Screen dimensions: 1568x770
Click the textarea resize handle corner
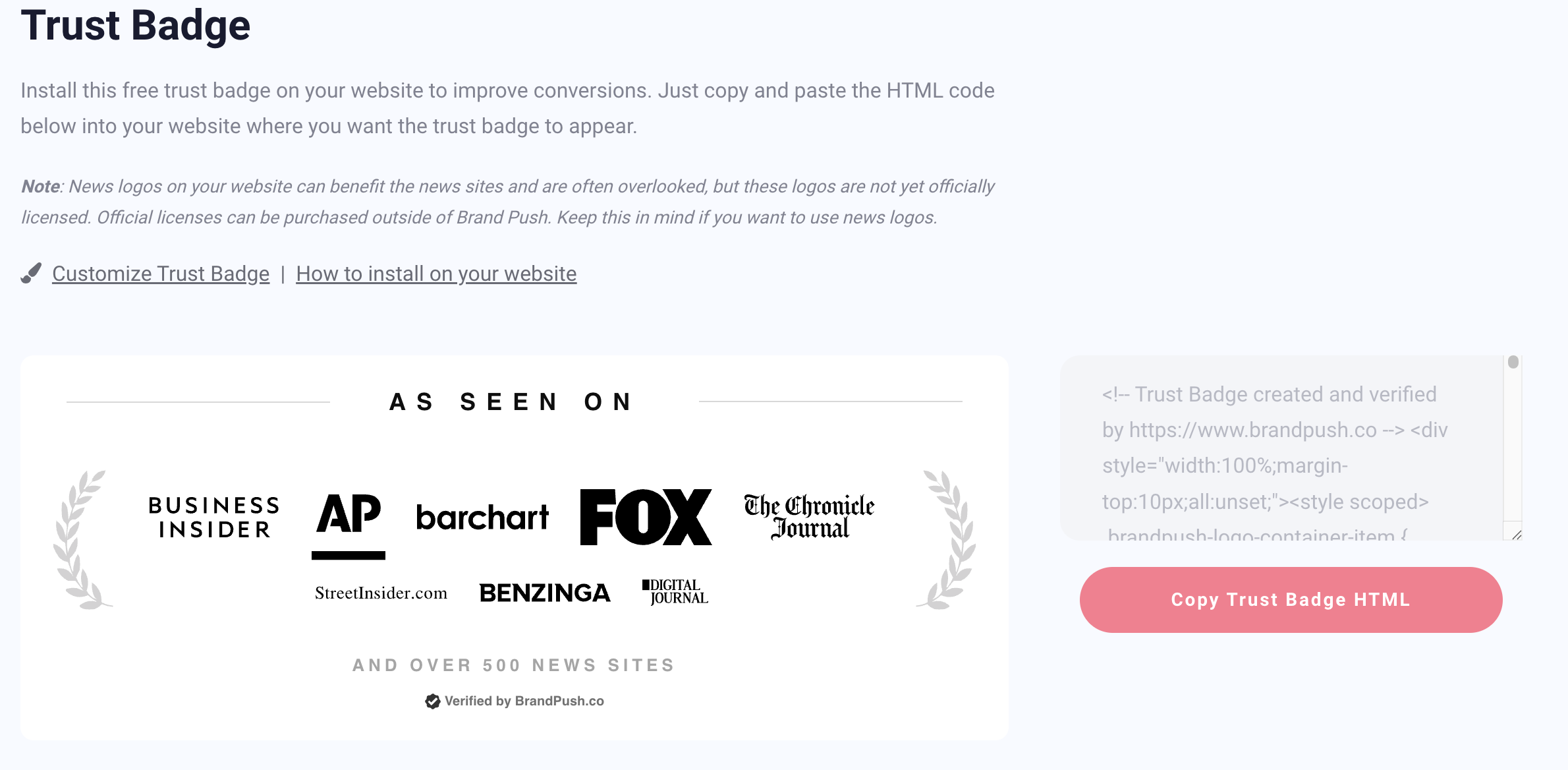tap(1516, 534)
